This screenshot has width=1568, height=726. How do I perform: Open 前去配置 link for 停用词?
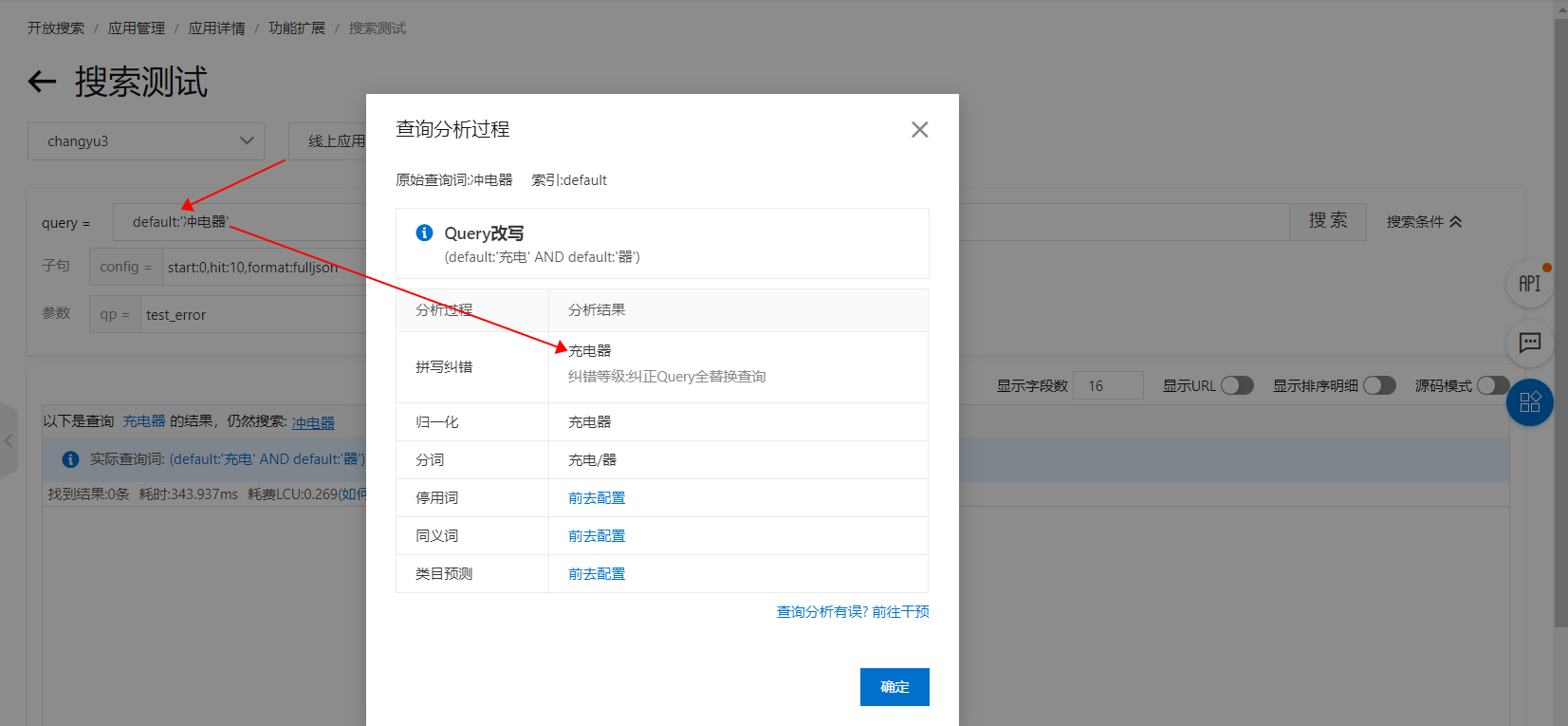597,498
